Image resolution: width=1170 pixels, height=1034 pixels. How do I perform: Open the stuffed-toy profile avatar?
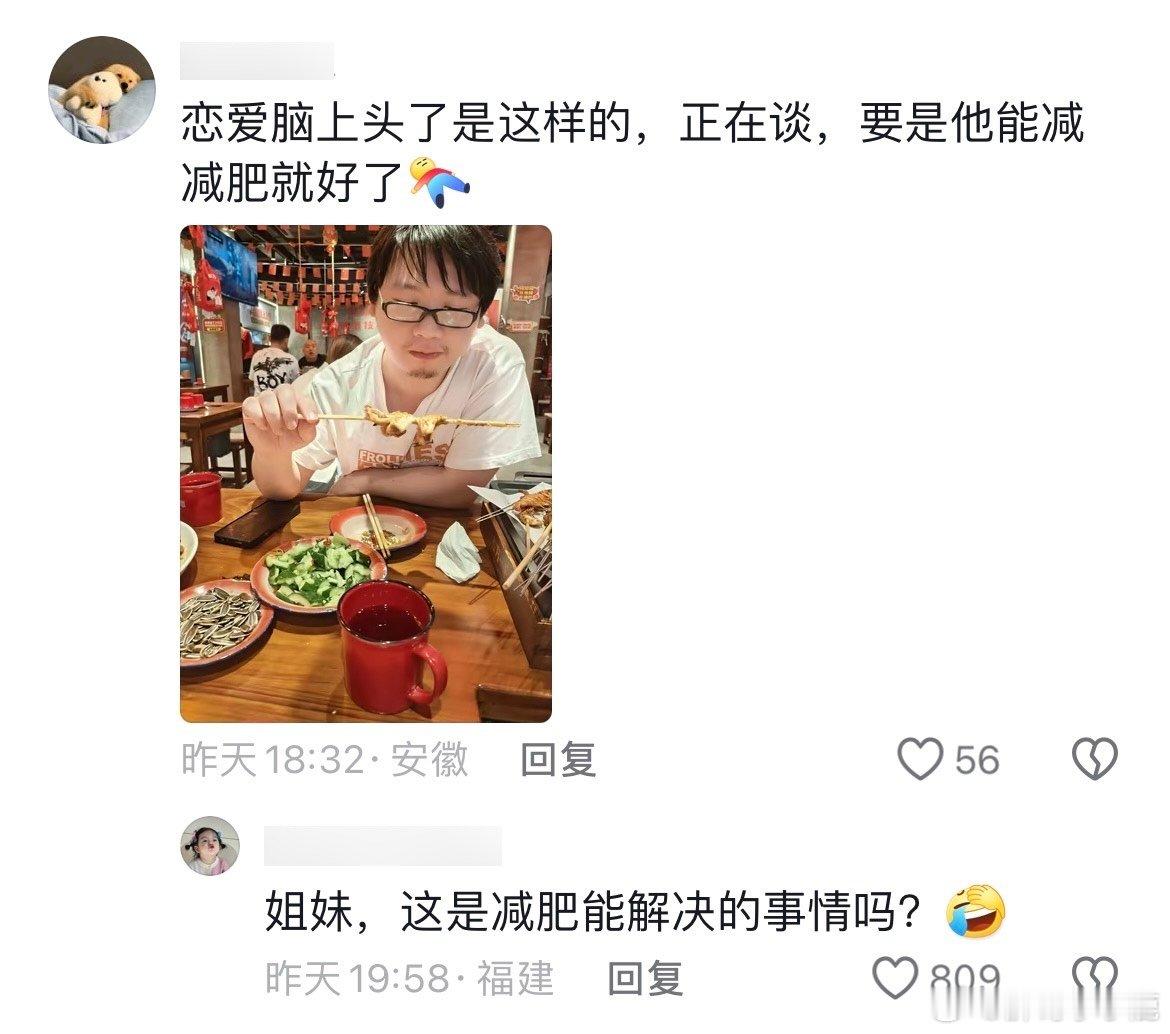(101, 90)
